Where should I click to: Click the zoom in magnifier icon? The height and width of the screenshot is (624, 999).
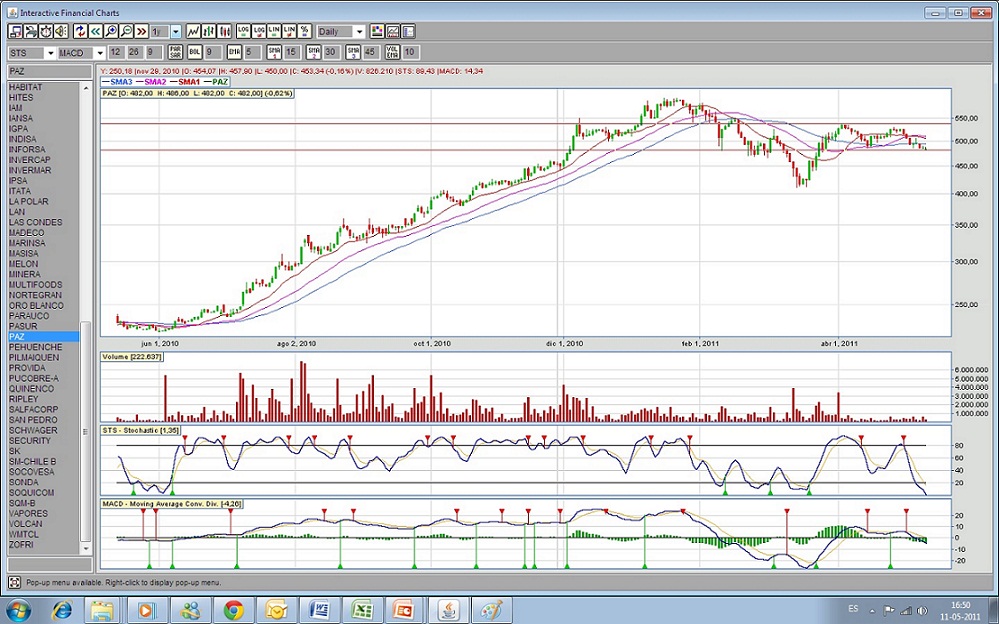110,31
